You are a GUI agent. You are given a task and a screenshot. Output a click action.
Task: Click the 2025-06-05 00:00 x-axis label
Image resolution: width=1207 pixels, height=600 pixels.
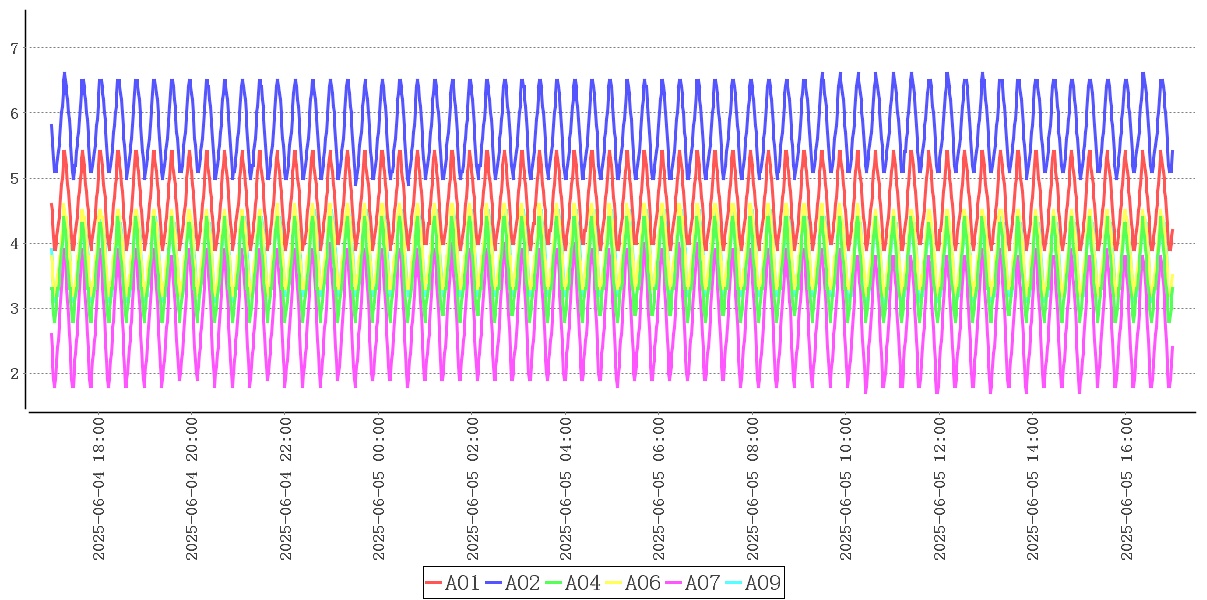click(380, 488)
